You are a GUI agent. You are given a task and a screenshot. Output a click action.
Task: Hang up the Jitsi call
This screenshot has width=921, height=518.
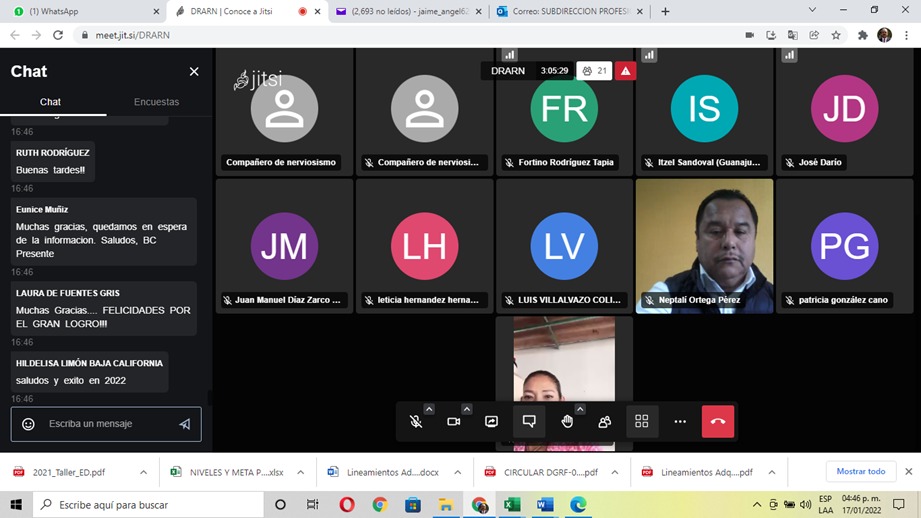pyautogui.click(x=718, y=421)
